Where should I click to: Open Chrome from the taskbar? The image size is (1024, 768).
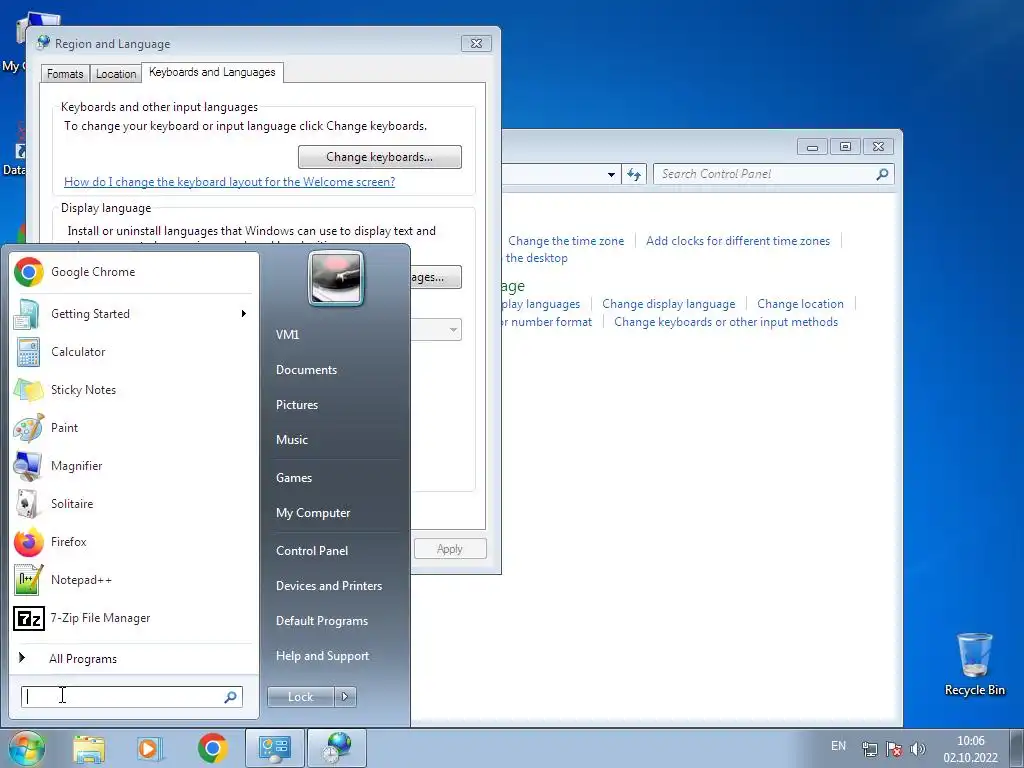tap(213, 748)
